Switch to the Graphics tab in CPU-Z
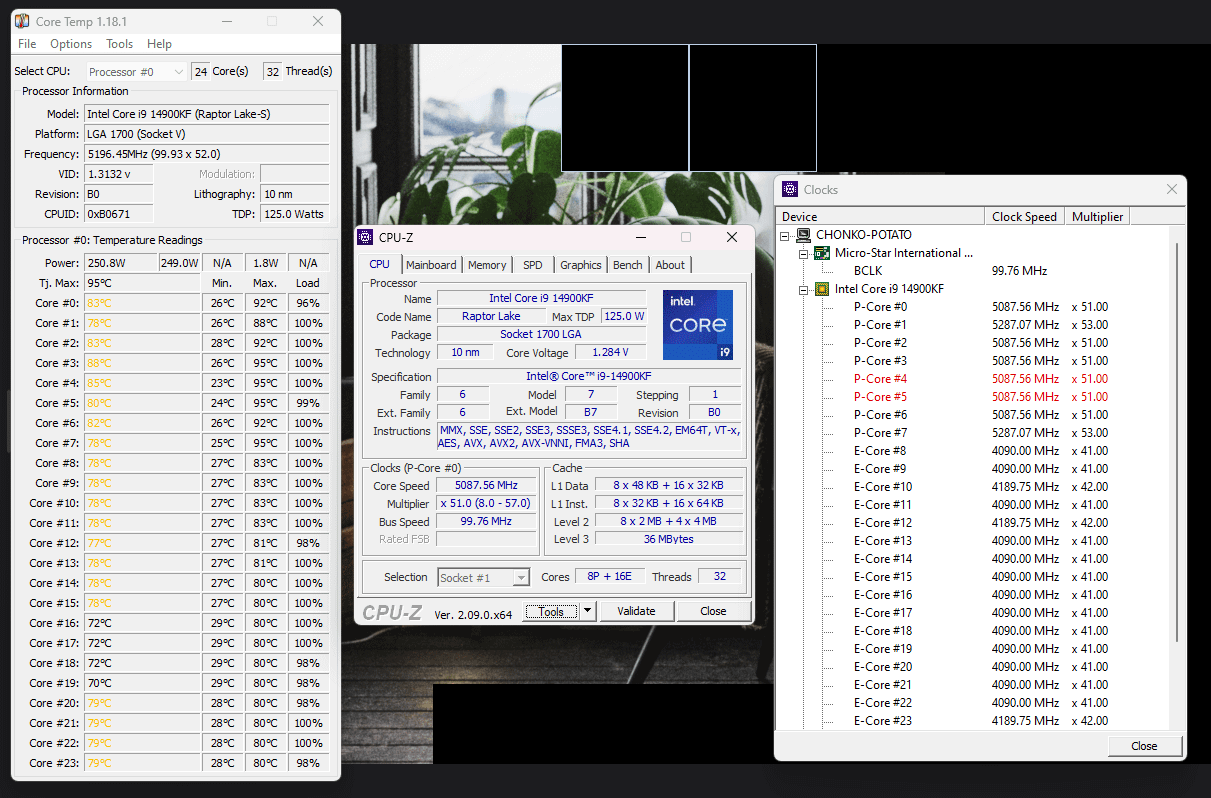 581,265
